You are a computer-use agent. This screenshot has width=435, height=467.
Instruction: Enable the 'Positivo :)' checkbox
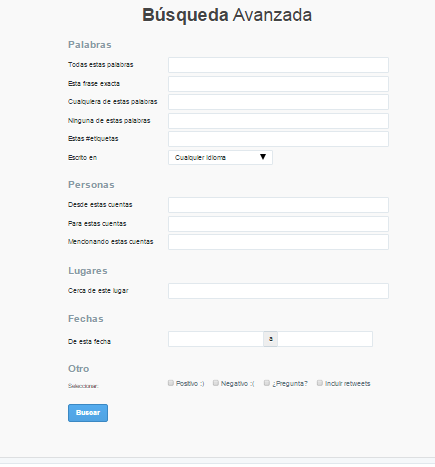(x=171, y=383)
